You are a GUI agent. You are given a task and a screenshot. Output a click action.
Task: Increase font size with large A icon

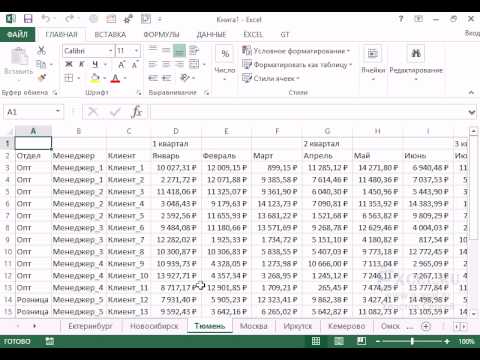coord(121,64)
